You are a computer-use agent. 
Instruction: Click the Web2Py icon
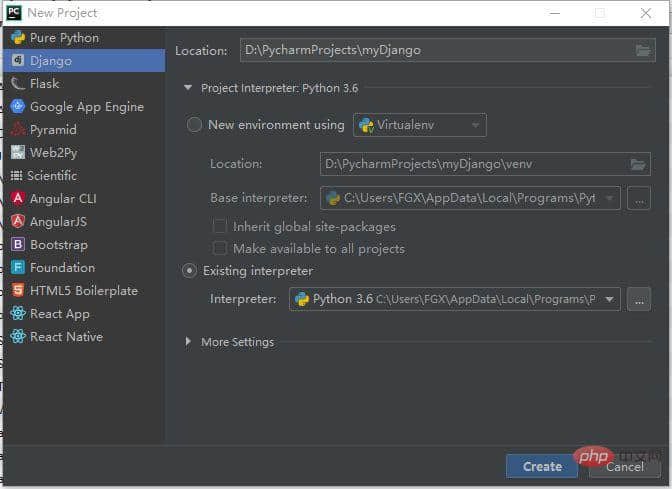(18, 152)
